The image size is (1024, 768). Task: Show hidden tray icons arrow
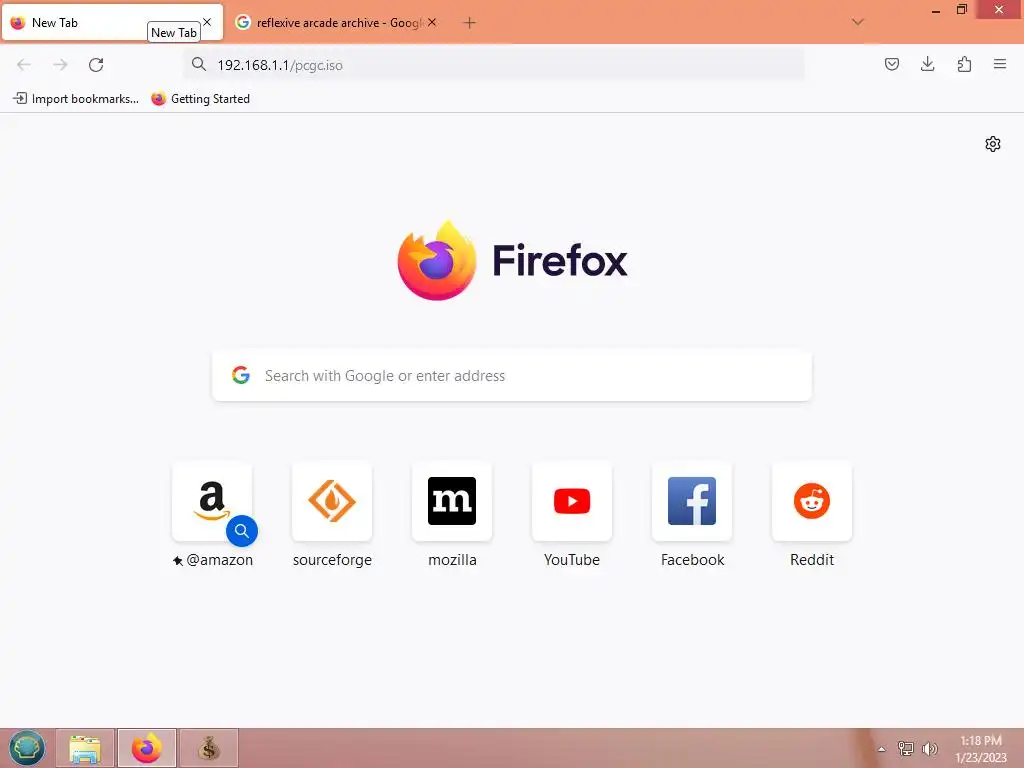[x=882, y=749]
